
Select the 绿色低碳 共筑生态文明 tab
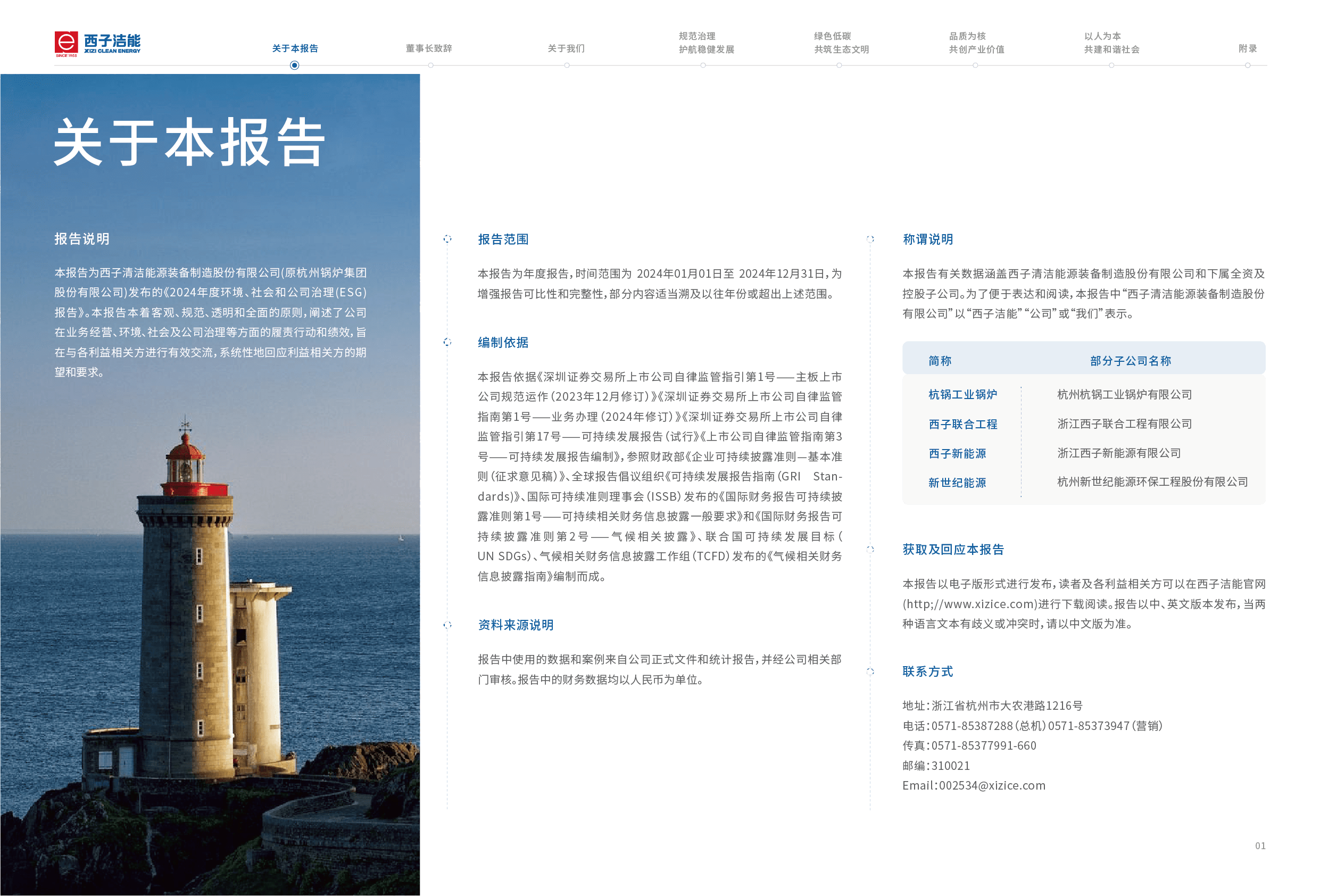[841, 43]
